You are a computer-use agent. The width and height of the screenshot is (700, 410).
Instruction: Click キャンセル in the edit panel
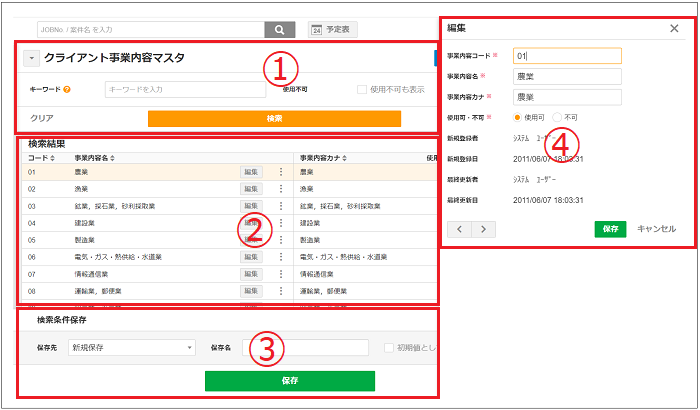point(656,229)
